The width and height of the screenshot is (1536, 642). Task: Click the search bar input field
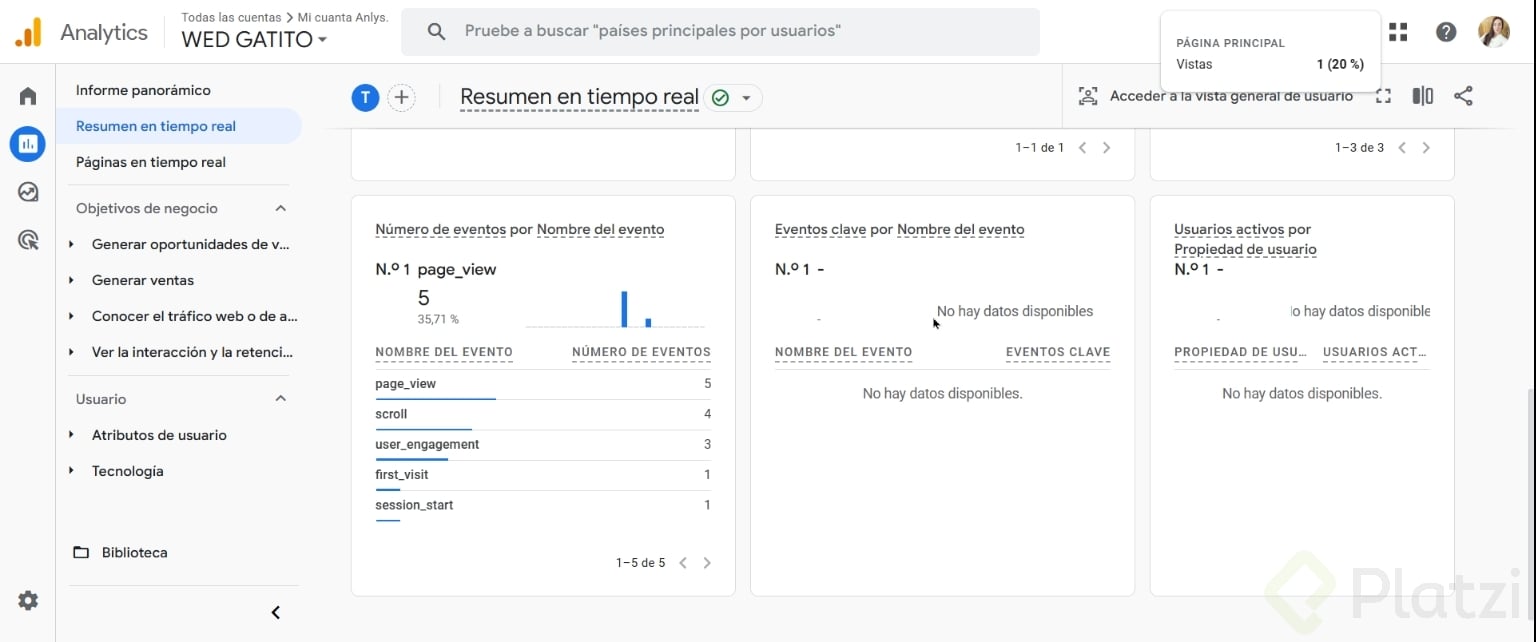point(720,32)
